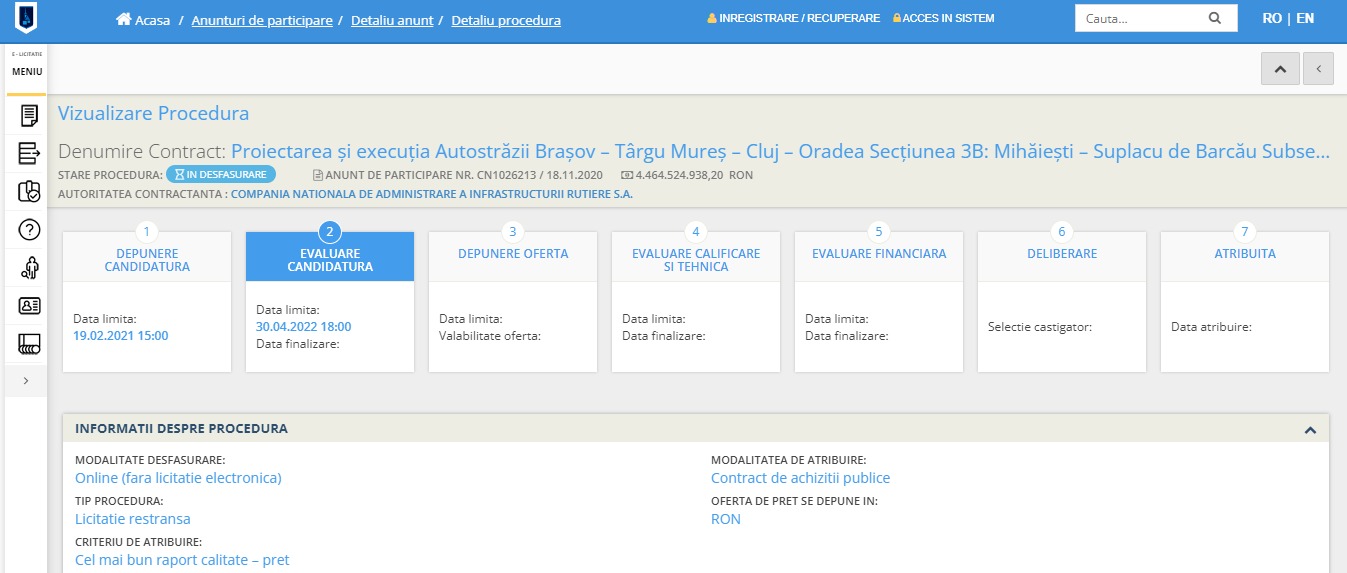Open the help question mark icon
This screenshot has width=1347, height=573.
pyautogui.click(x=29, y=230)
